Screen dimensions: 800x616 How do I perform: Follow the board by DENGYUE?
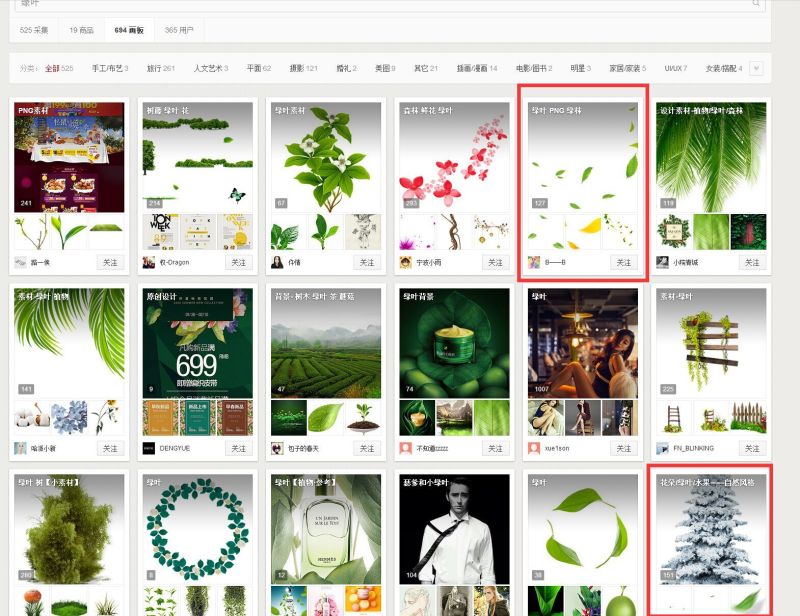click(239, 448)
